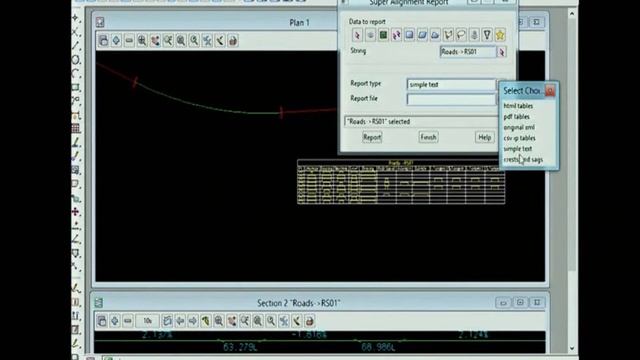Select the polygon fence icon in Data to report
640x360 pixels.
(x=448, y=35)
